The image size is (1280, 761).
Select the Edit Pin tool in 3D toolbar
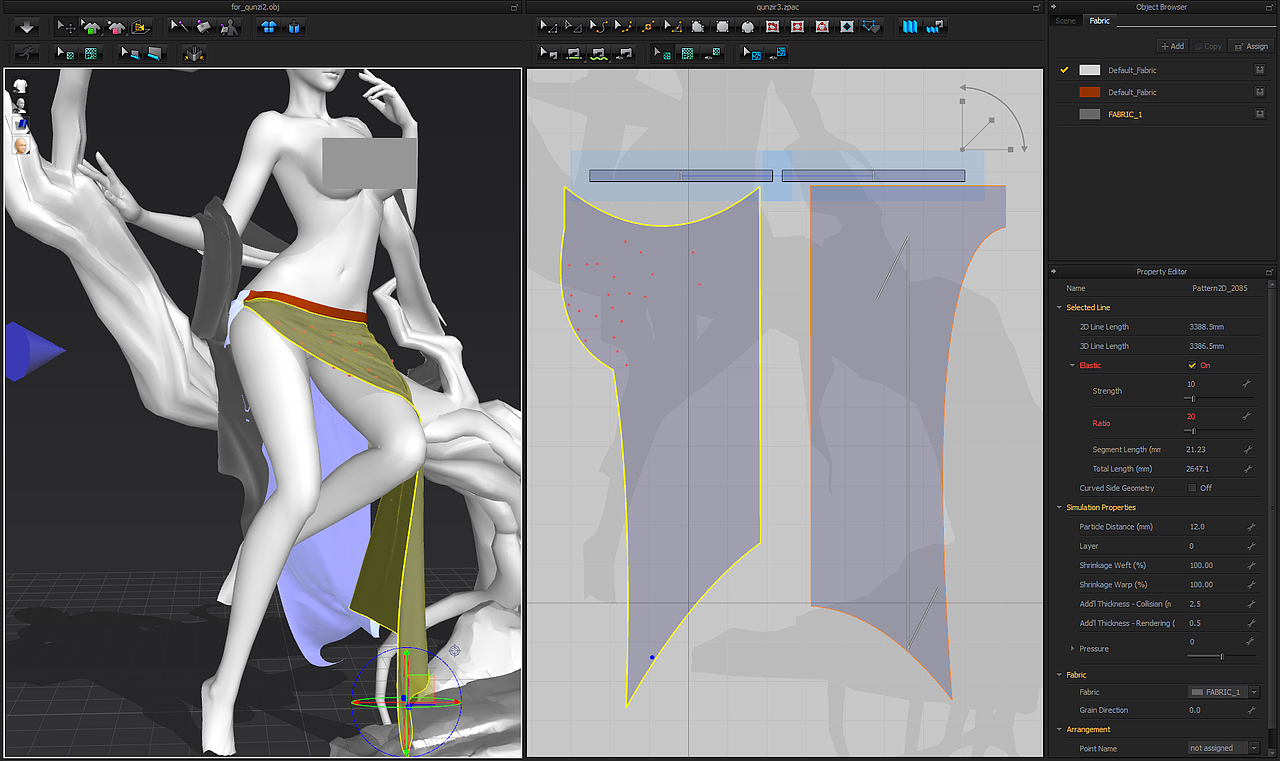click(x=179, y=27)
